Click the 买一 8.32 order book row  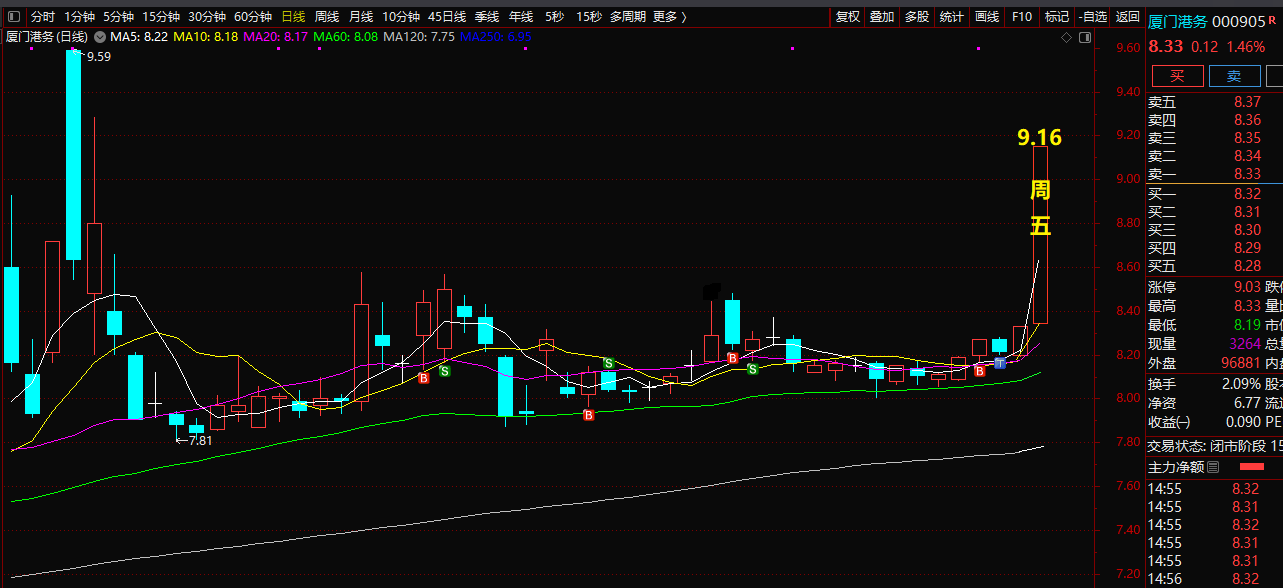(1214, 194)
